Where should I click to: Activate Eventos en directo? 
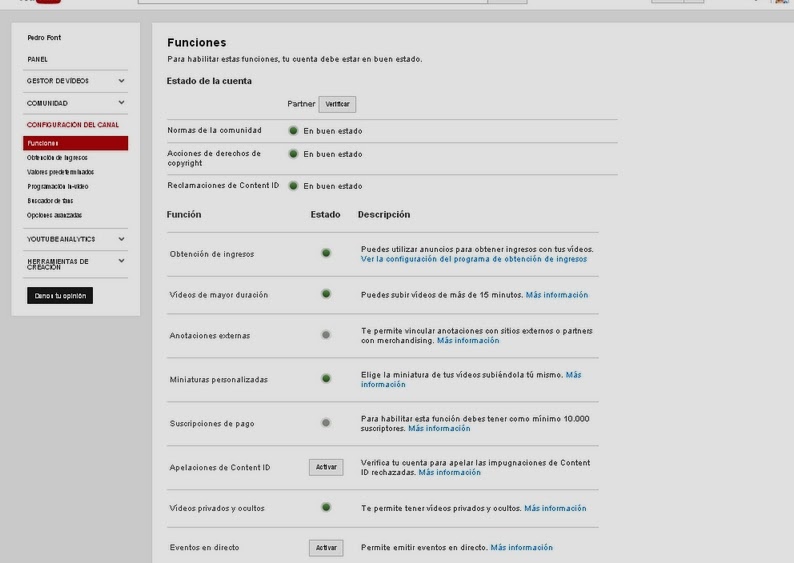[x=326, y=548]
